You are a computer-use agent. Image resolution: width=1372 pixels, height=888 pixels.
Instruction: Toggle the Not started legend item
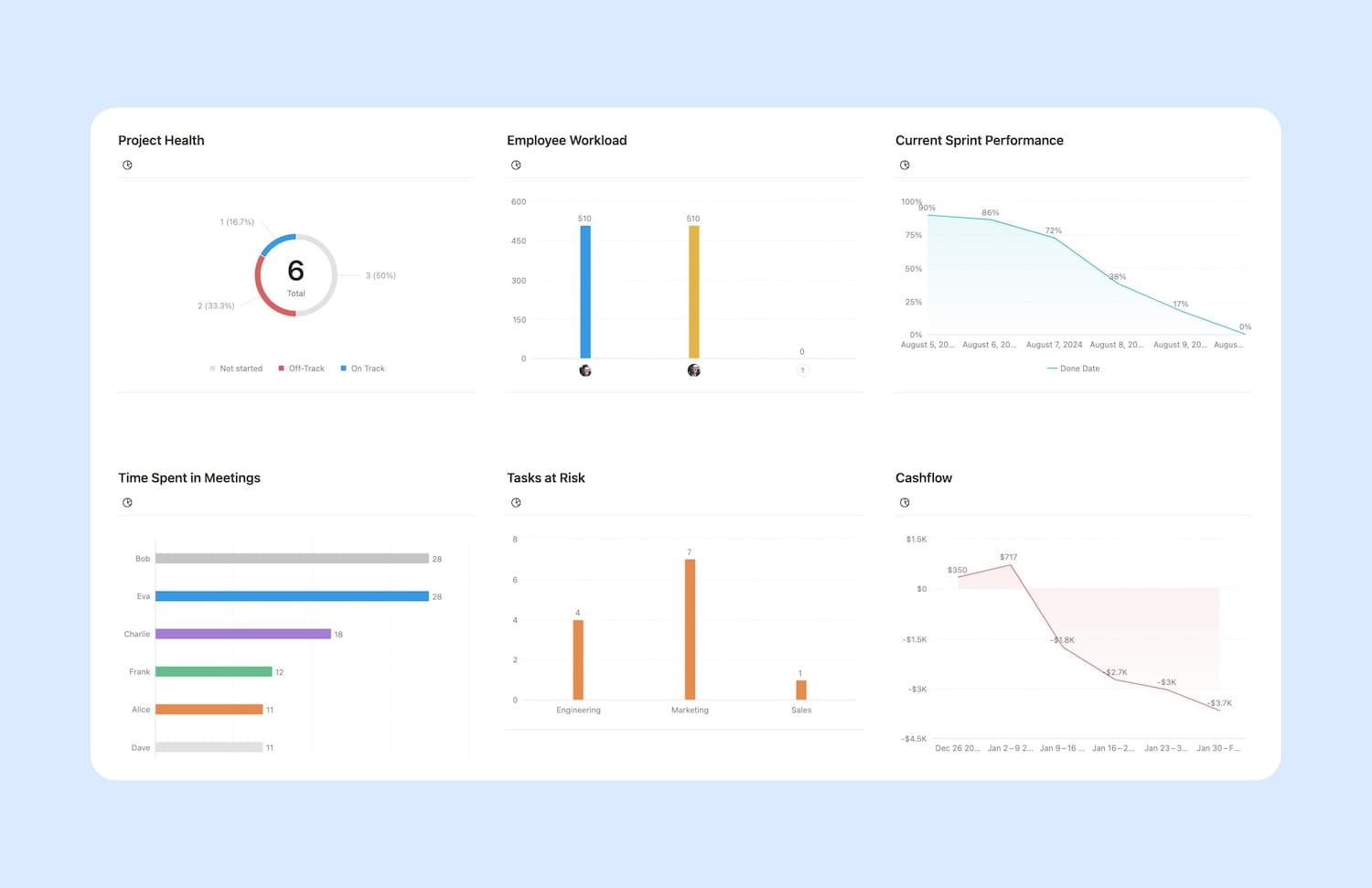[x=235, y=368]
